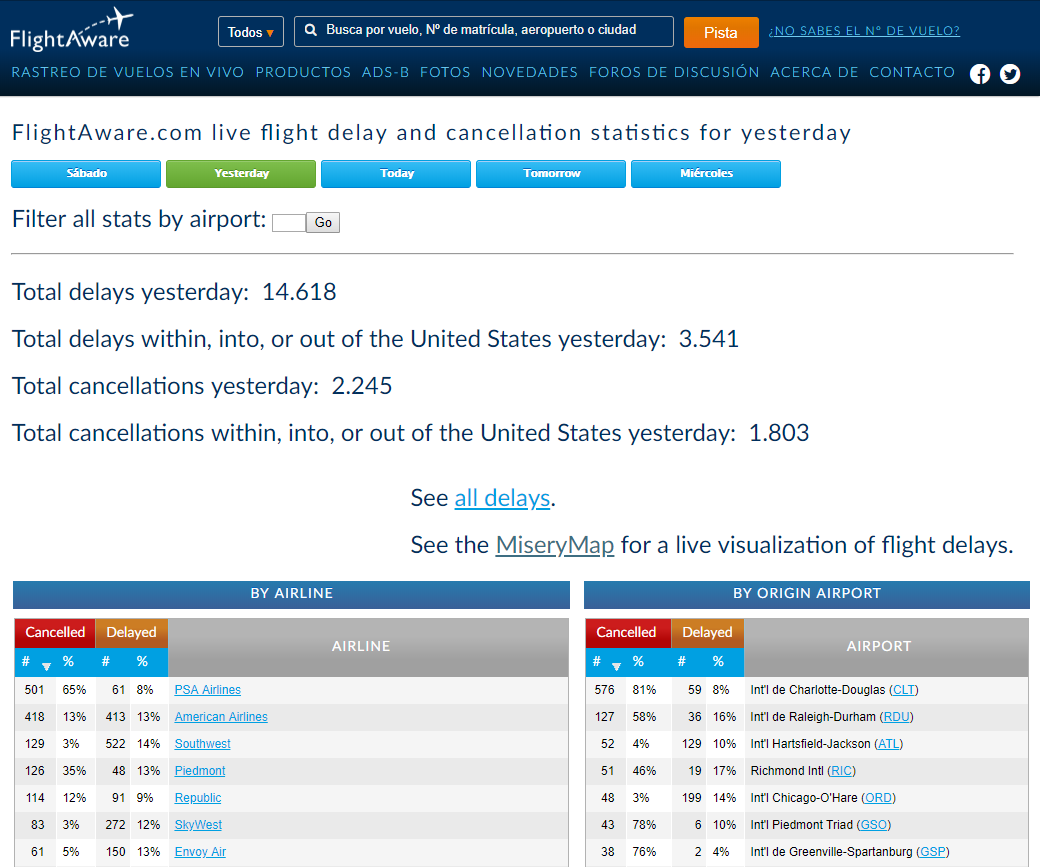Open '¿No sabes el Nº de vuelo?' link

coord(864,31)
